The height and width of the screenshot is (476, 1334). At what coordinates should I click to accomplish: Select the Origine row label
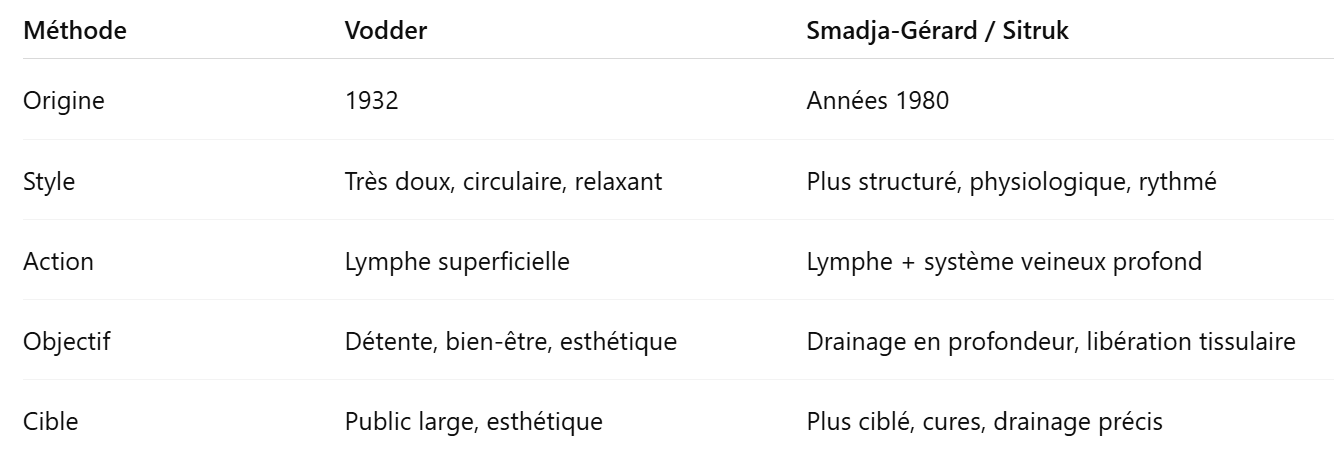tap(63, 101)
